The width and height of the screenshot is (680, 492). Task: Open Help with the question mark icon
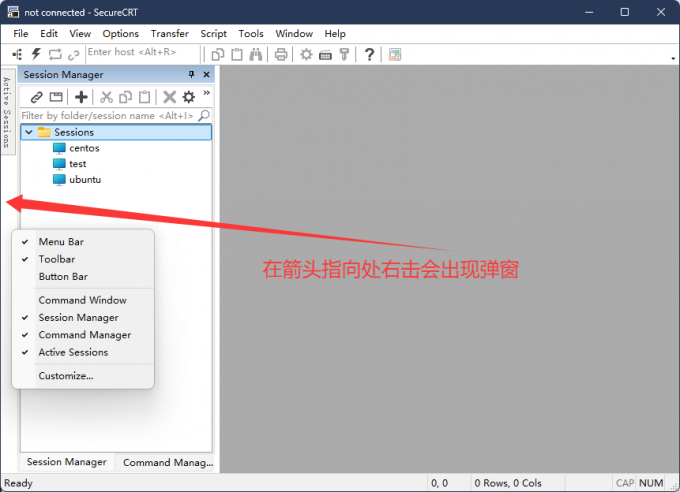click(x=369, y=55)
